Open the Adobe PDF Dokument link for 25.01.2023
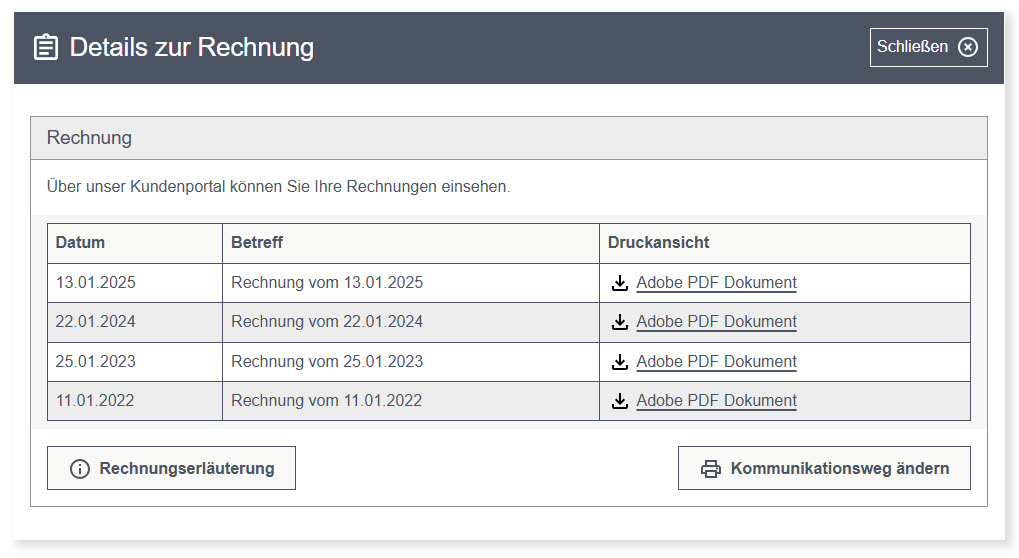This screenshot has height=558, width=1019. tap(716, 362)
